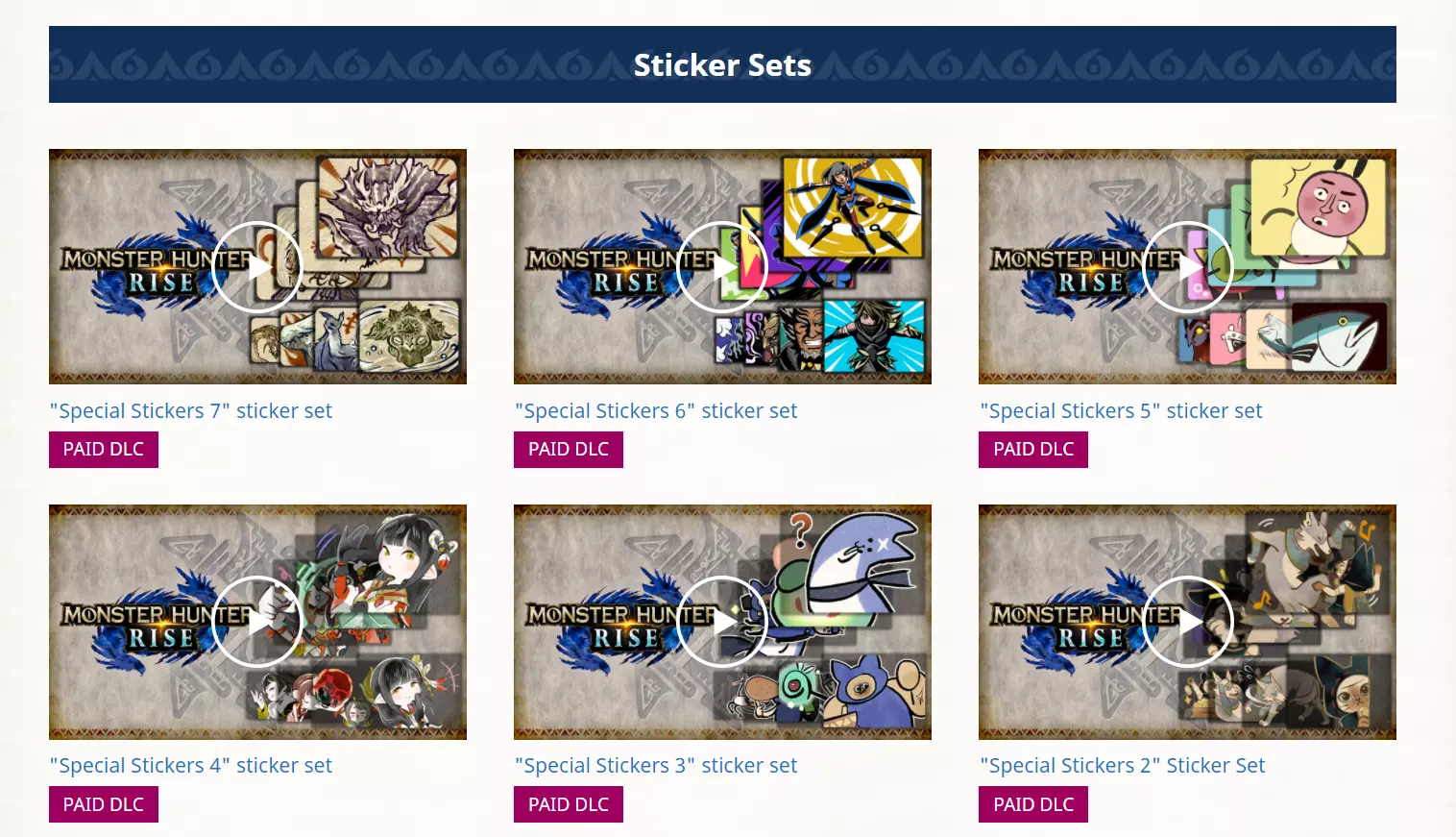Play the Special Stickers 3 video
Image resolution: width=1456 pixels, height=837 pixels.
[x=722, y=622]
